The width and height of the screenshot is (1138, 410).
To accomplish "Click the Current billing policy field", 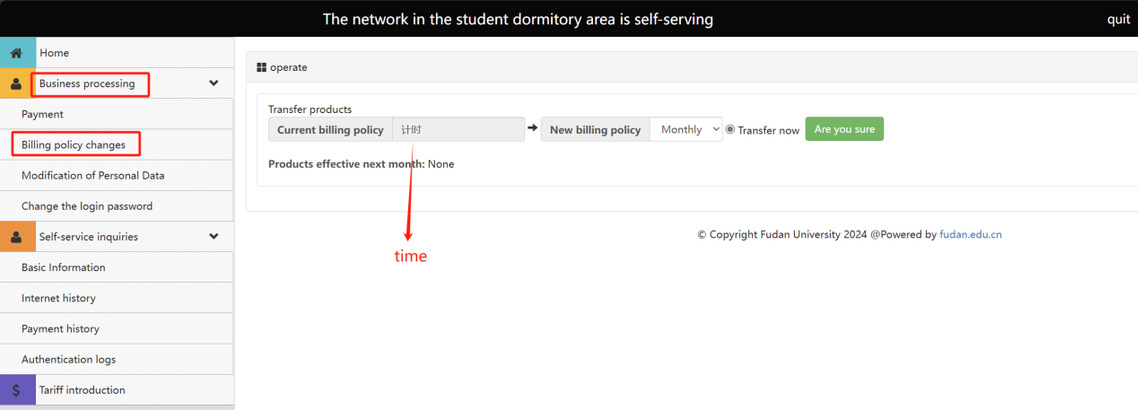I will click(458, 130).
